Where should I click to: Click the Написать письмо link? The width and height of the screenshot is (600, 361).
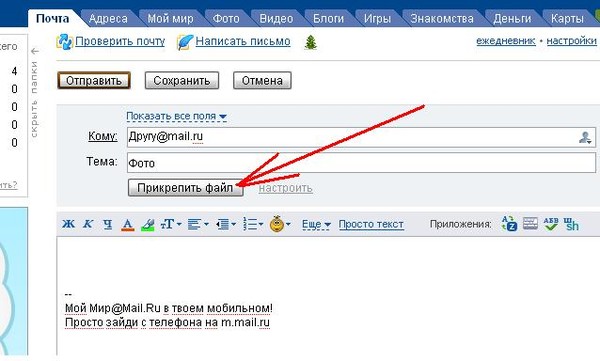pos(243,41)
